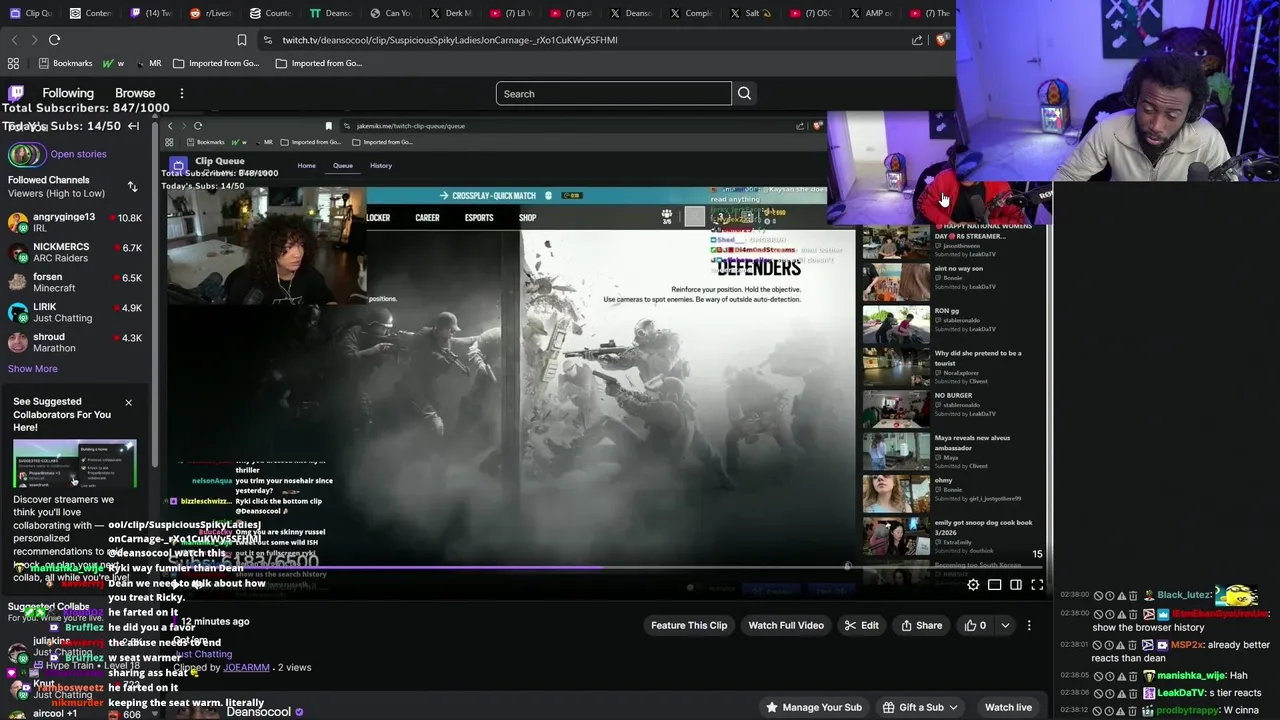
Task: Open angryginge13 channel in sidebar
Action: [x=76, y=222]
